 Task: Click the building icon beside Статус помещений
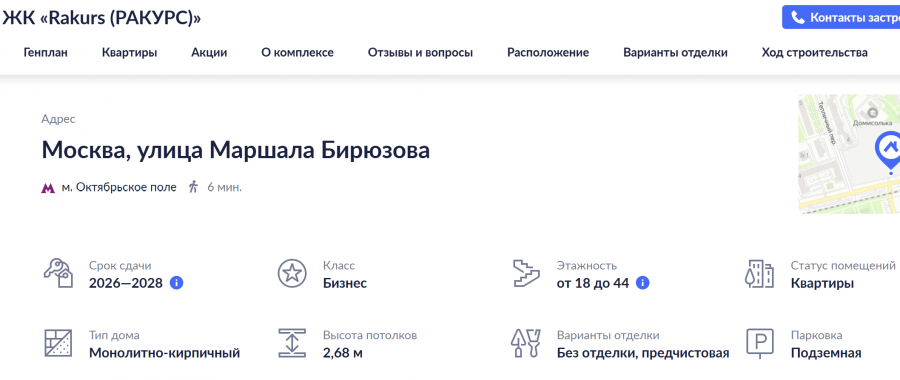click(760, 273)
